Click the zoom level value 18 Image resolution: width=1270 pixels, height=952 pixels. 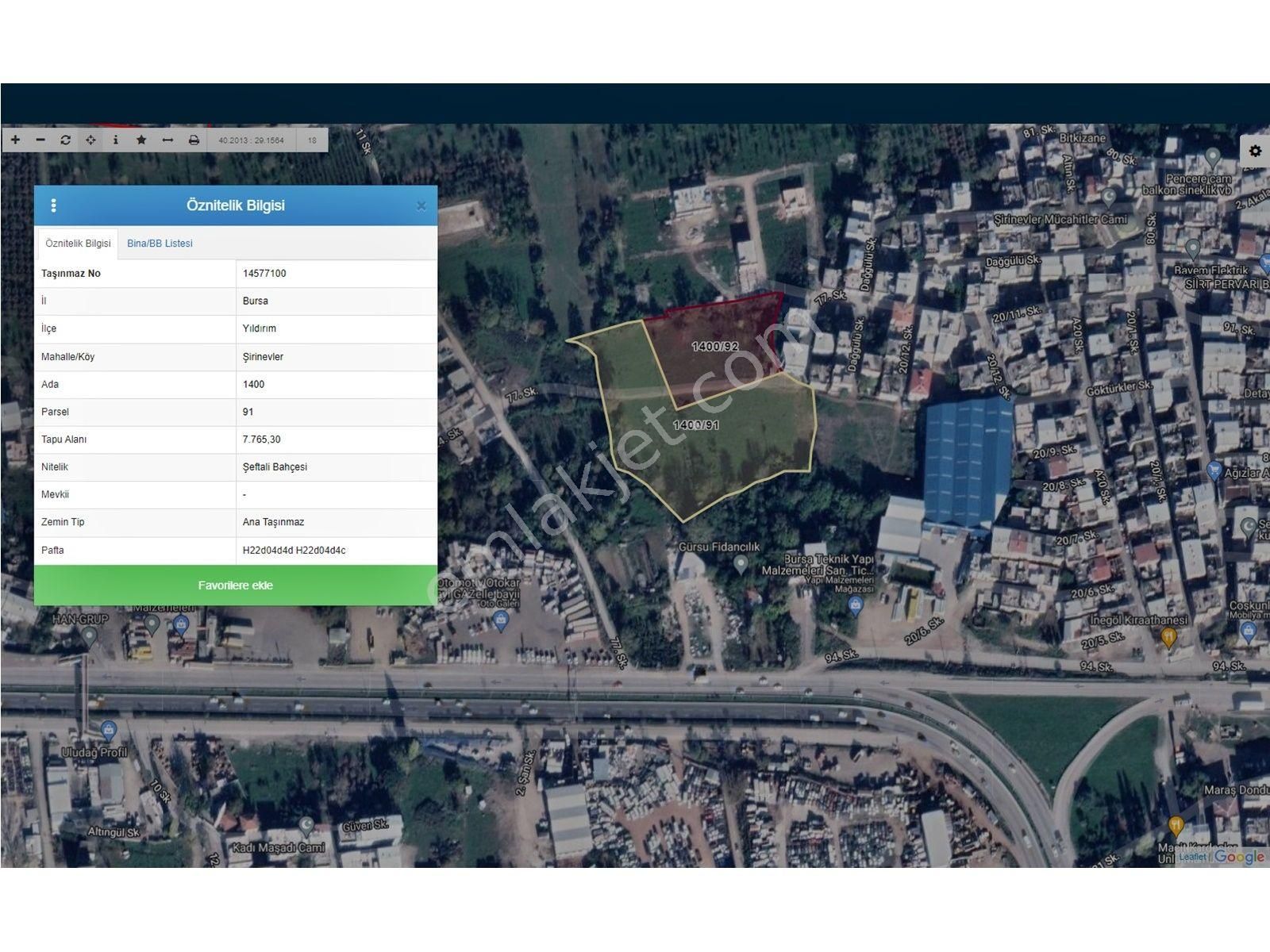312,140
